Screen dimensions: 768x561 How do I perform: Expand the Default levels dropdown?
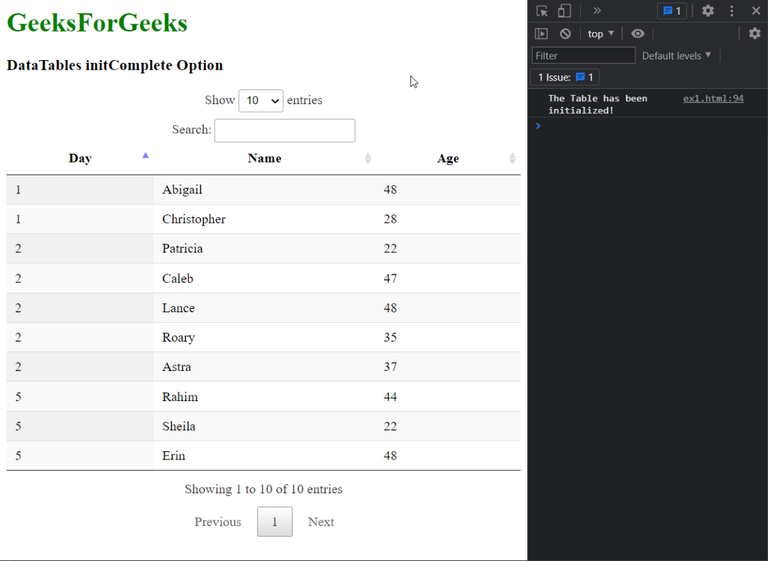pos(677,56)
